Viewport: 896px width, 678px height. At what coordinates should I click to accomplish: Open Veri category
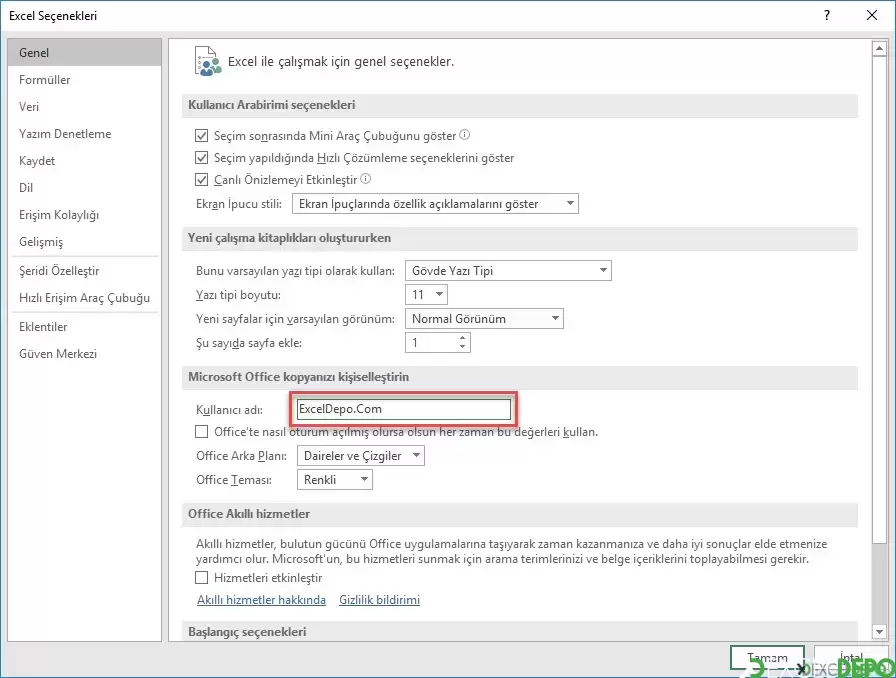click(x=85, y=106)
